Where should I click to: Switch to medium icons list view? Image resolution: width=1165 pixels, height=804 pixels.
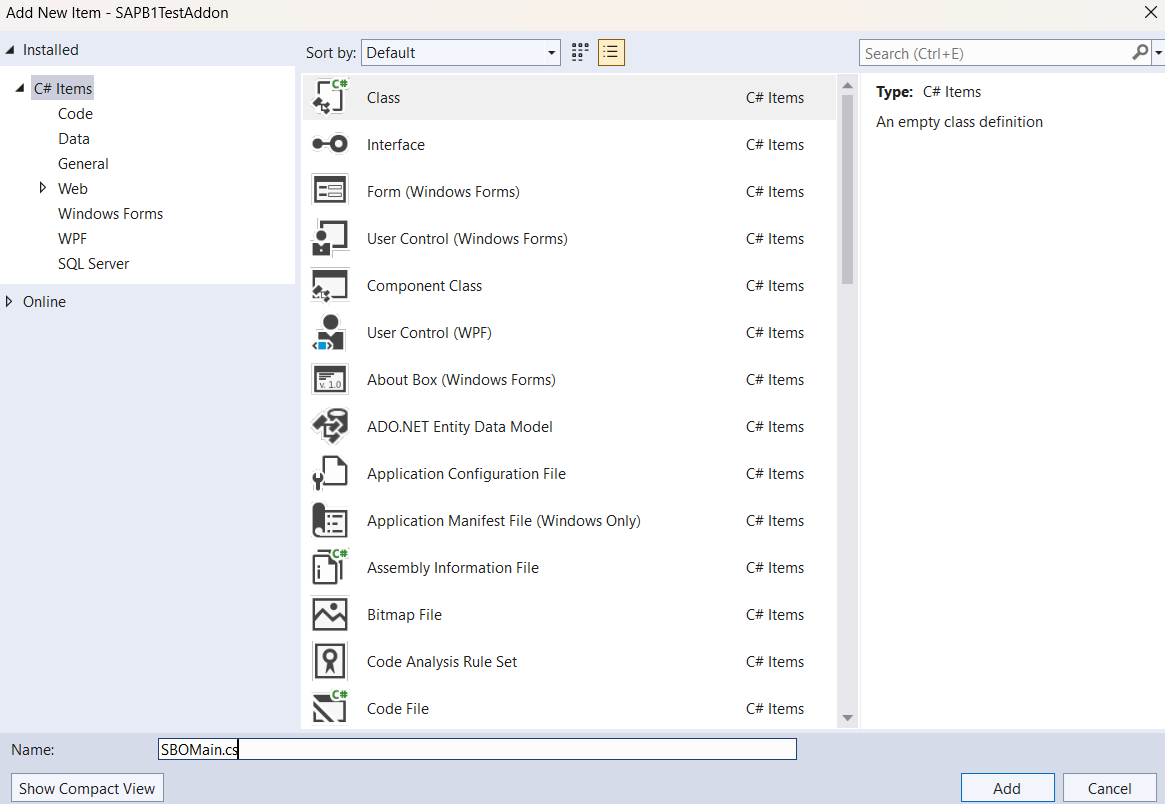(611, 53)
